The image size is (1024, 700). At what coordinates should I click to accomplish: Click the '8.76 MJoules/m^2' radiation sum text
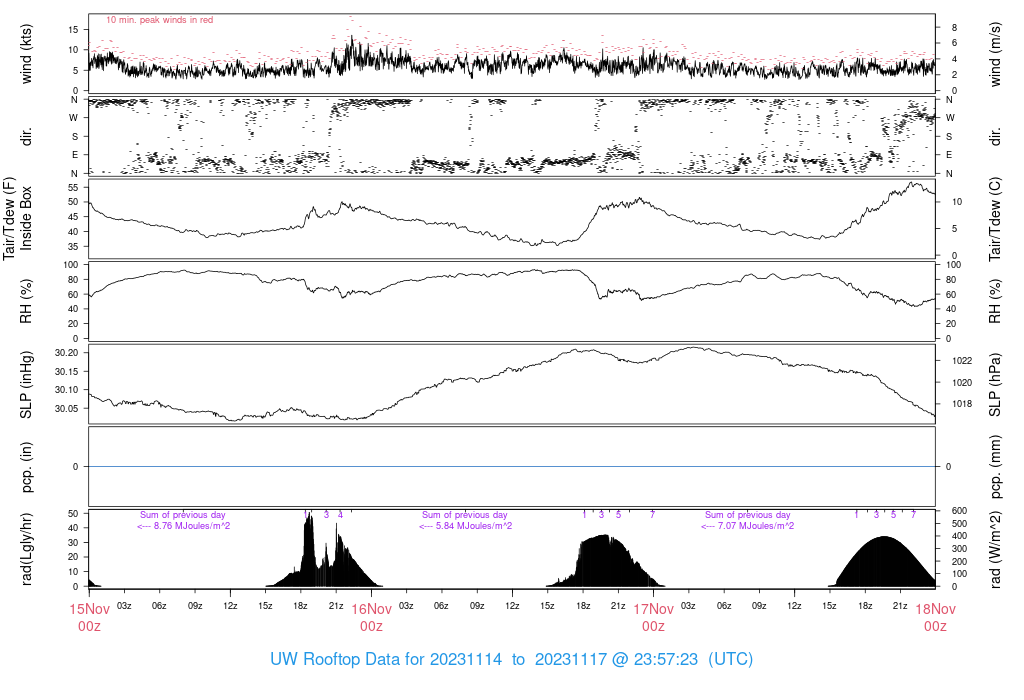(x=191, y=526)
